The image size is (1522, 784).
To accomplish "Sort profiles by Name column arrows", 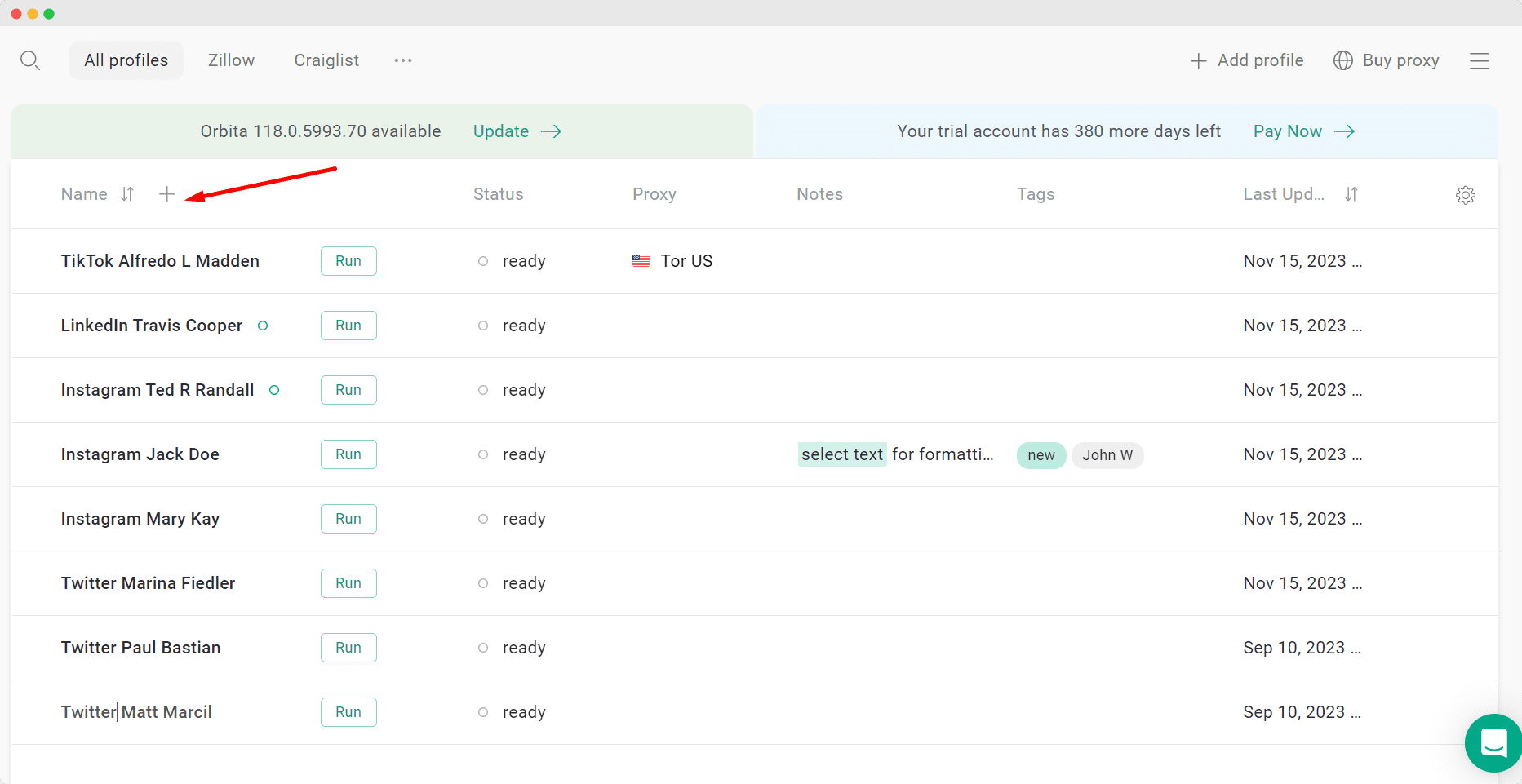I will pyautogui.click(x=127, y=194).
